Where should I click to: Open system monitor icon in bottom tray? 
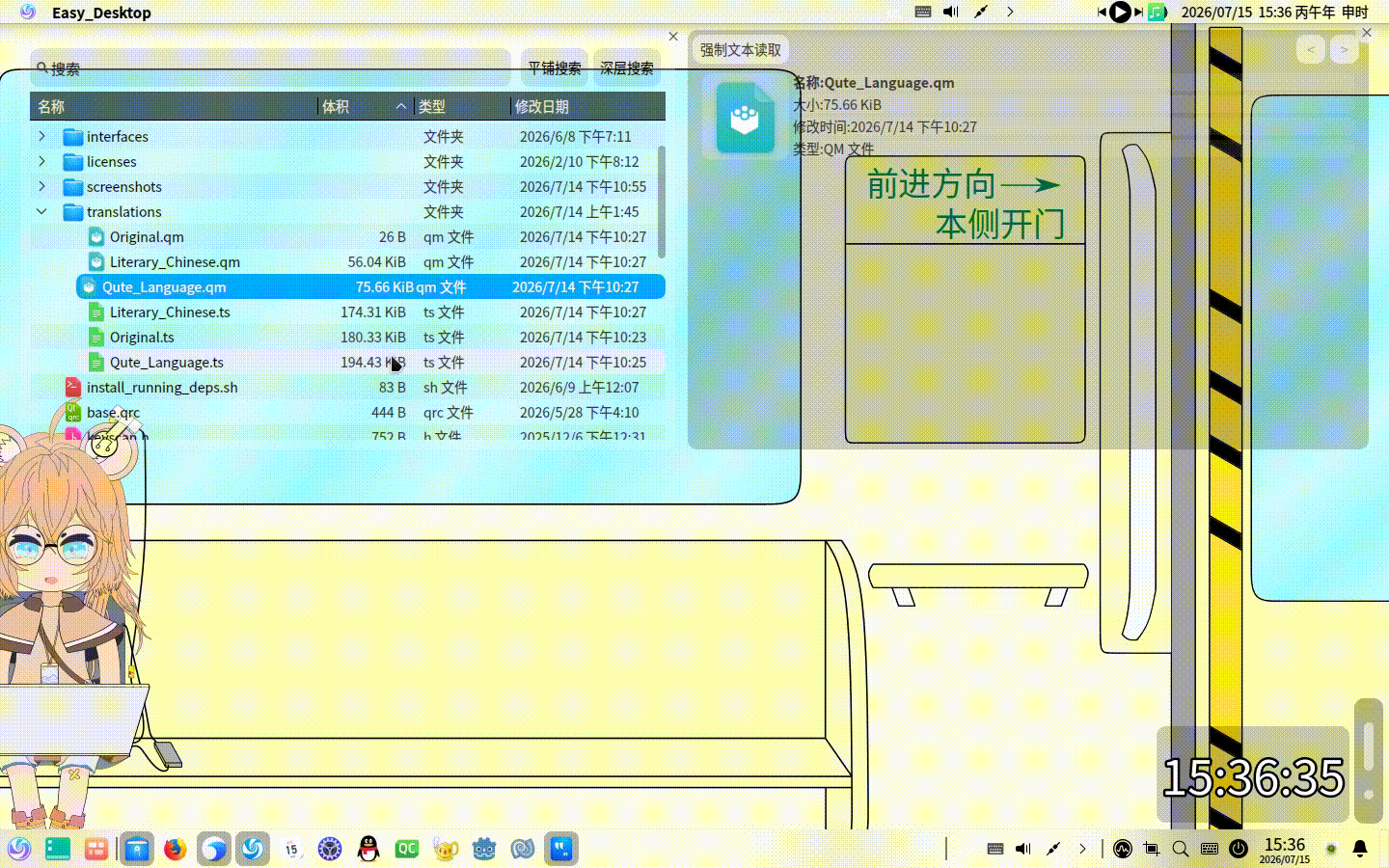tap(1123, 849)
